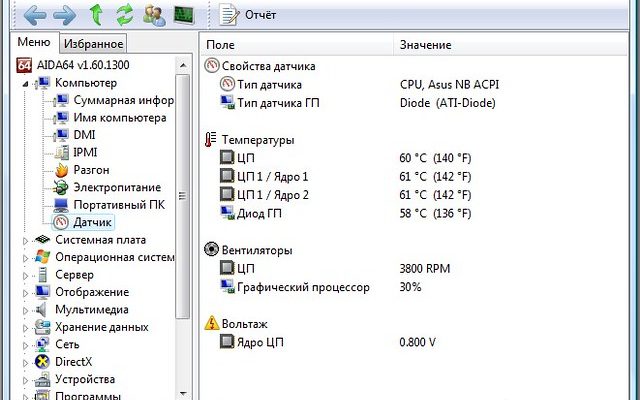The height and width of the screenshot is (400, 640).
Task: Click the green monitor graph toolbar icon
Action: 184,15
